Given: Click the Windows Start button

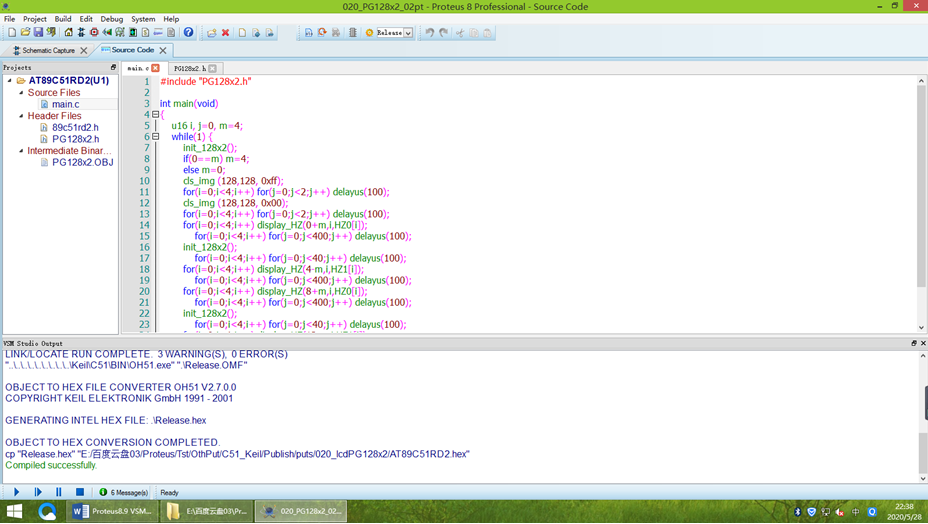Looking at the screenshot, I should tap(14, 511).
